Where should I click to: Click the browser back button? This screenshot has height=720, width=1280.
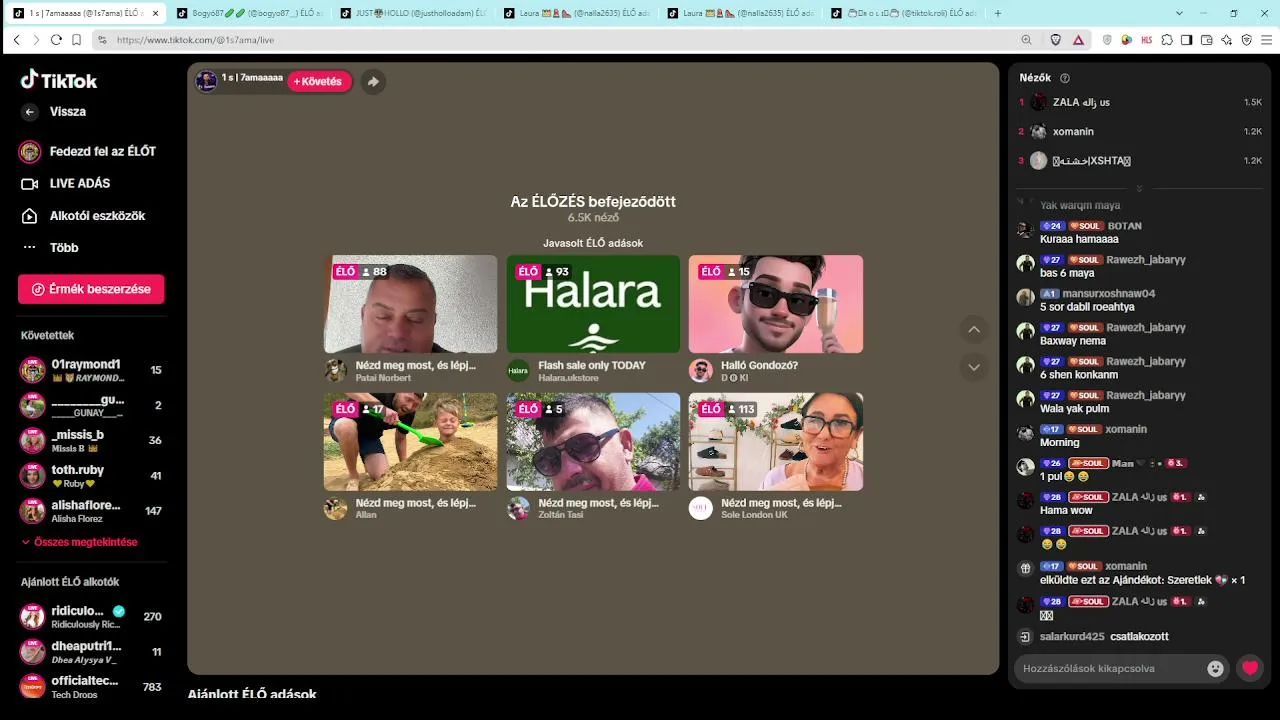coord(17,40)
